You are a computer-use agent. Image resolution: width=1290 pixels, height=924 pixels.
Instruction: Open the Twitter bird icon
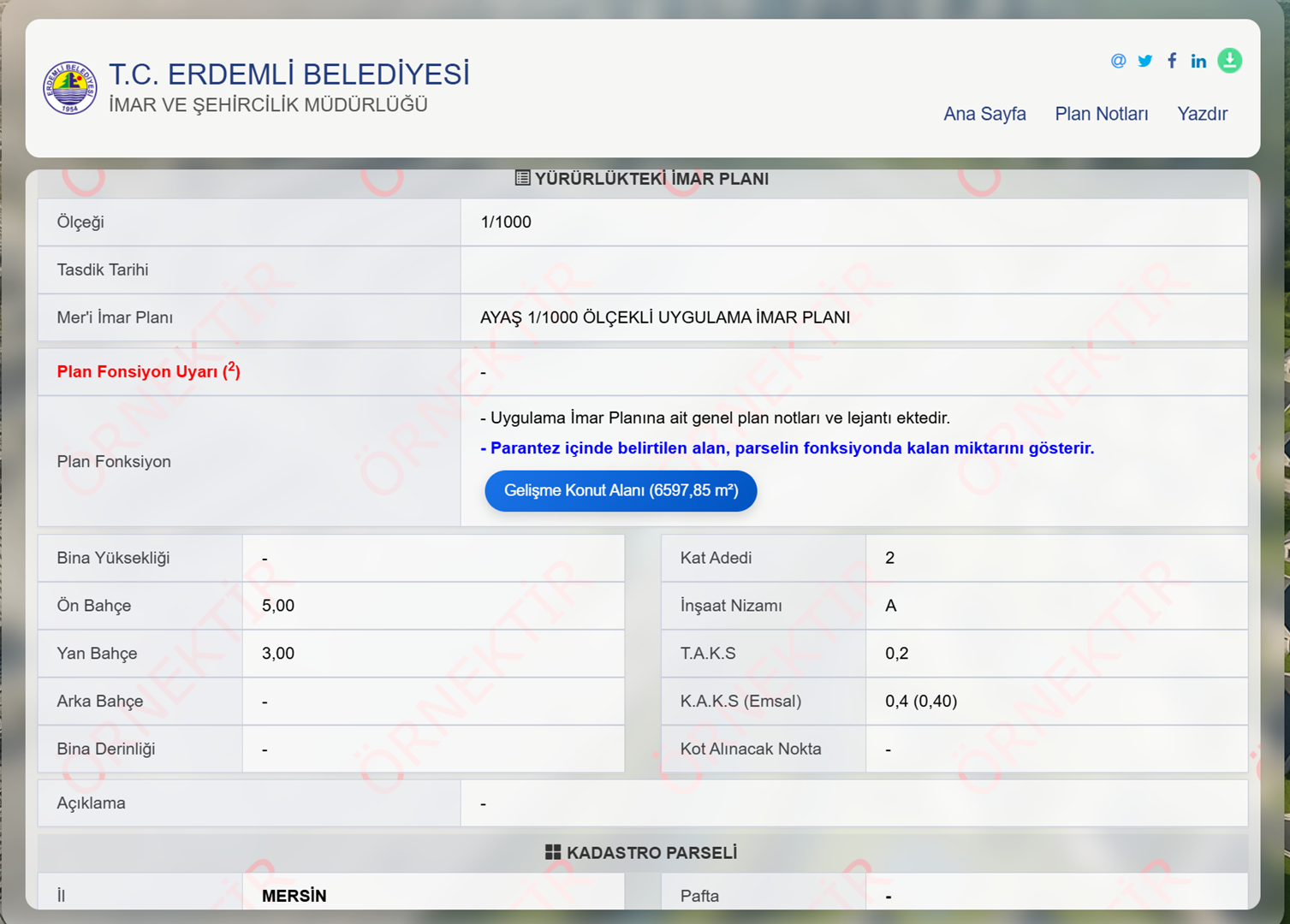tap(1144, 61)
